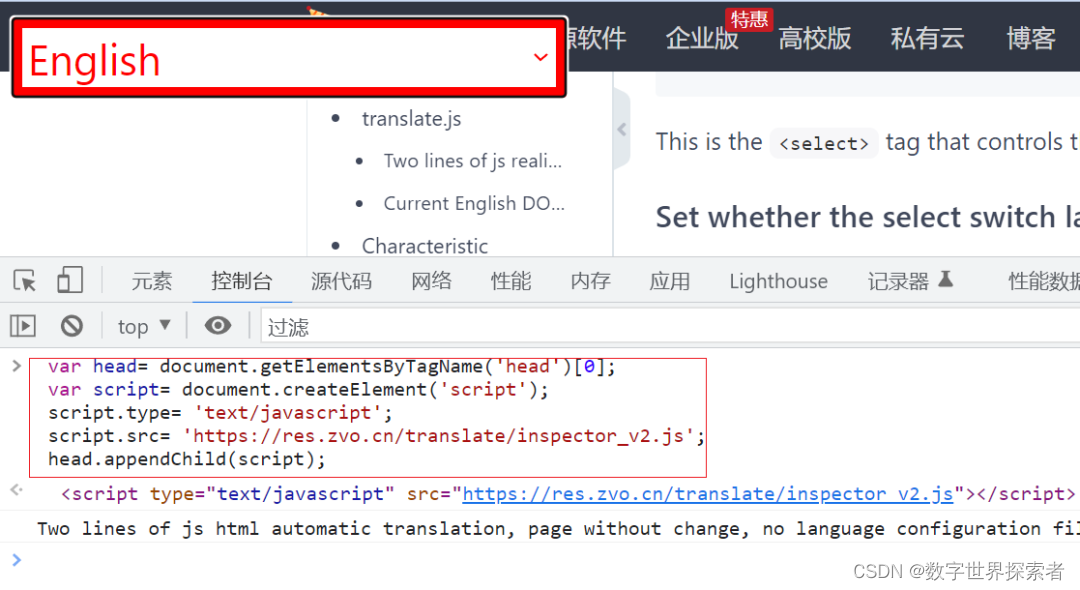This screenshot has height=590, width=1080.
Task: Open the 性能 tab
Action: pyautogui.click(x=511, y=281)
